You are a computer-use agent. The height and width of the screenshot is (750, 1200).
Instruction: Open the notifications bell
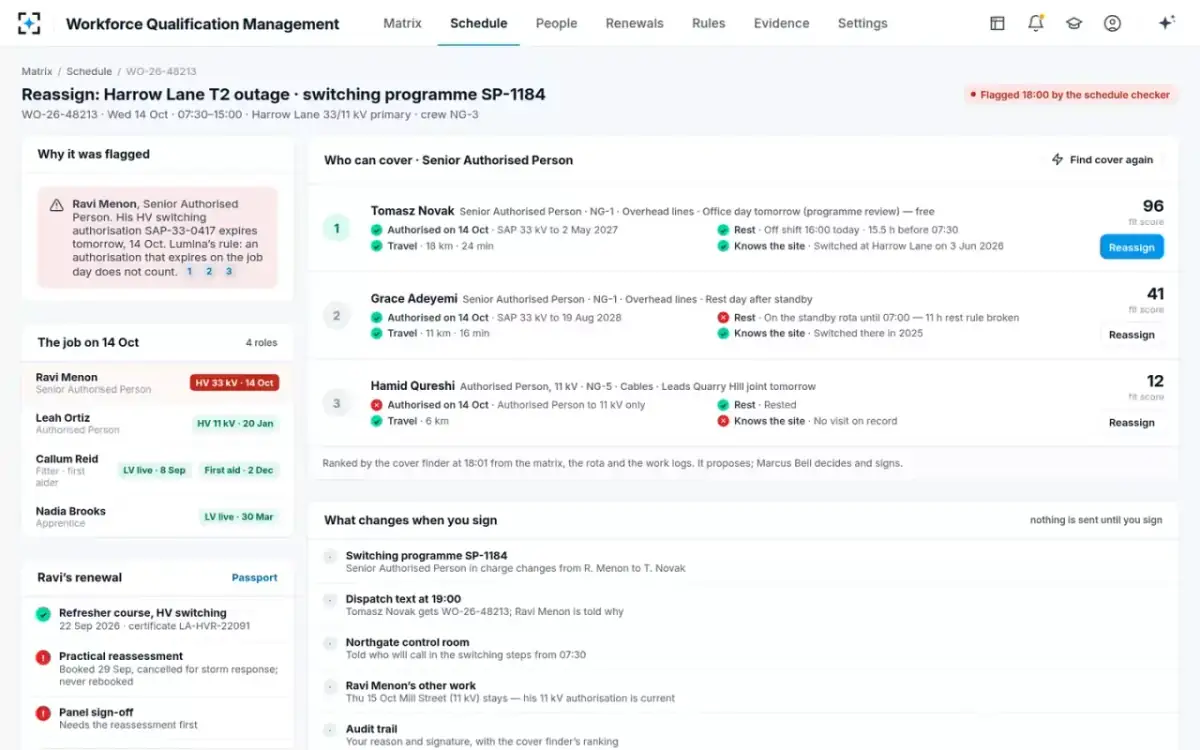1036,23
